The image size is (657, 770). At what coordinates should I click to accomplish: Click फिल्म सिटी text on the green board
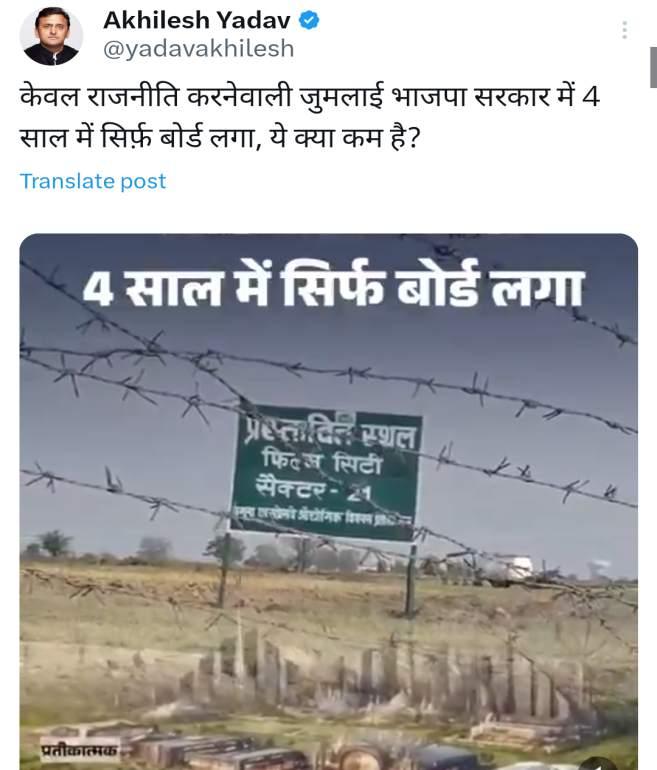click(322, 462)
